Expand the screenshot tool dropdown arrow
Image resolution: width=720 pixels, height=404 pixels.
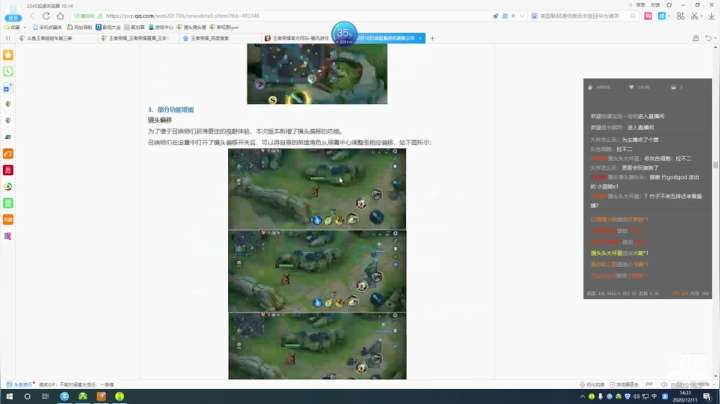701,17
